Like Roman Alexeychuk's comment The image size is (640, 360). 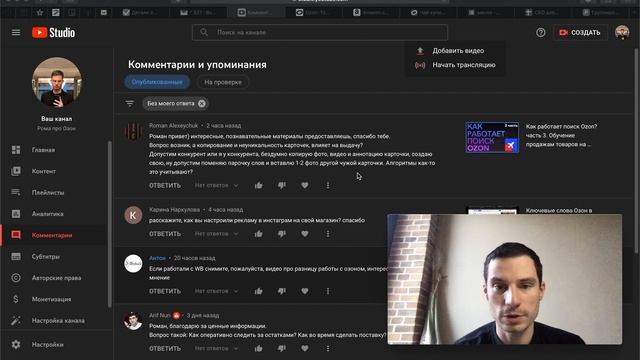coord(258,186)
